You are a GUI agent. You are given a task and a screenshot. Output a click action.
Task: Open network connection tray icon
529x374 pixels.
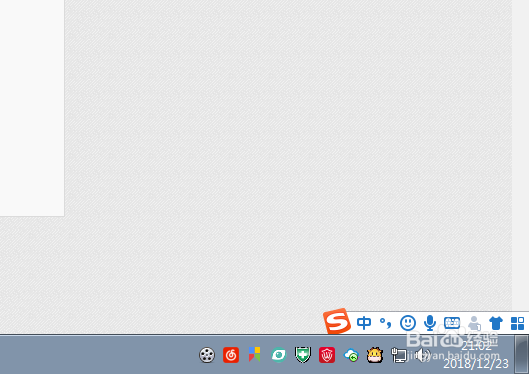coord(399,355)
